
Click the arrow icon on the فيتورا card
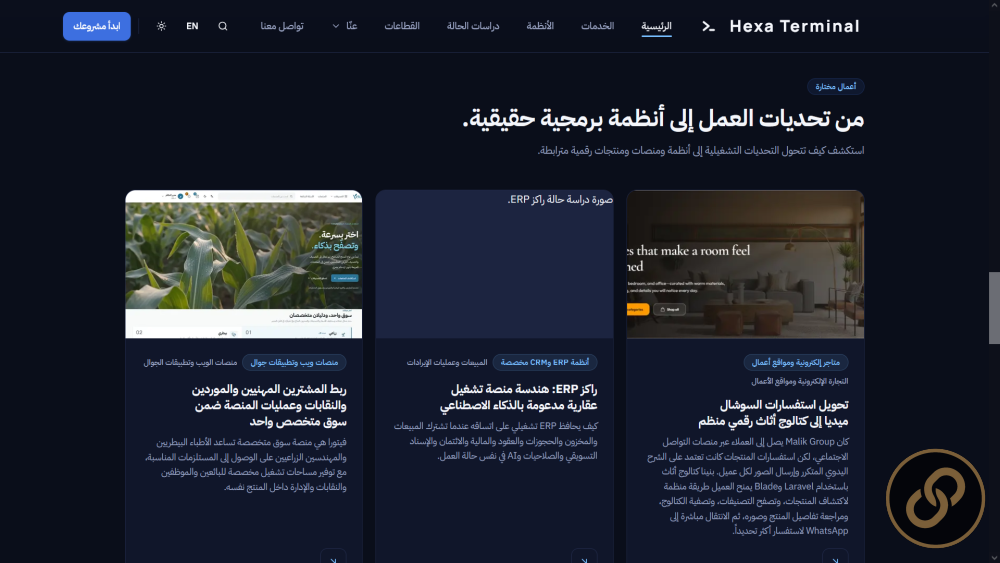click(334, 559)
